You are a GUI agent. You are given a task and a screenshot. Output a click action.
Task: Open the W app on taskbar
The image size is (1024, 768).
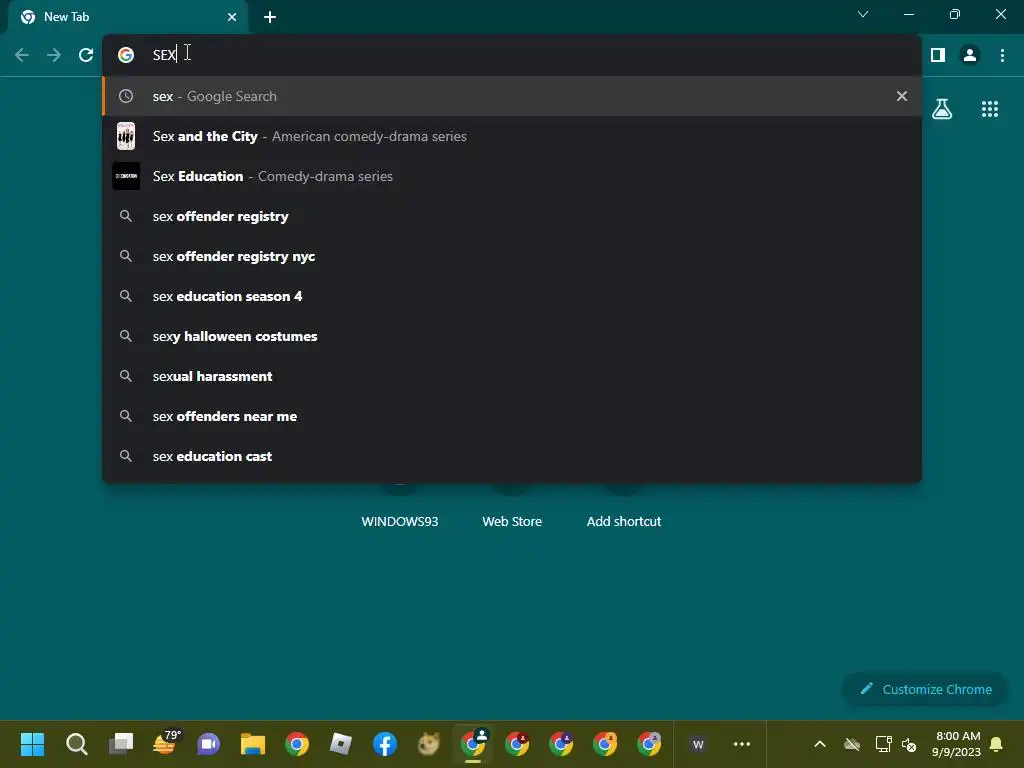[x=697, y=744]
